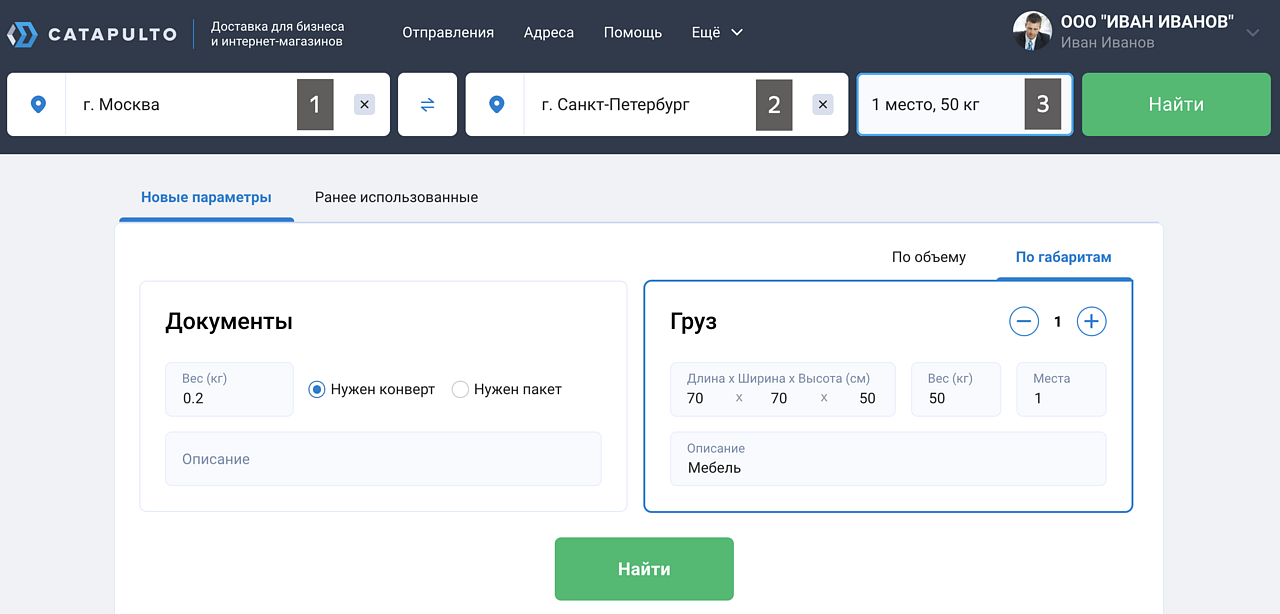The width and height of the screenshot is (1280, 614).
Task: Decrease cargo count with minus icon
Action: [x=1024, y=322]
